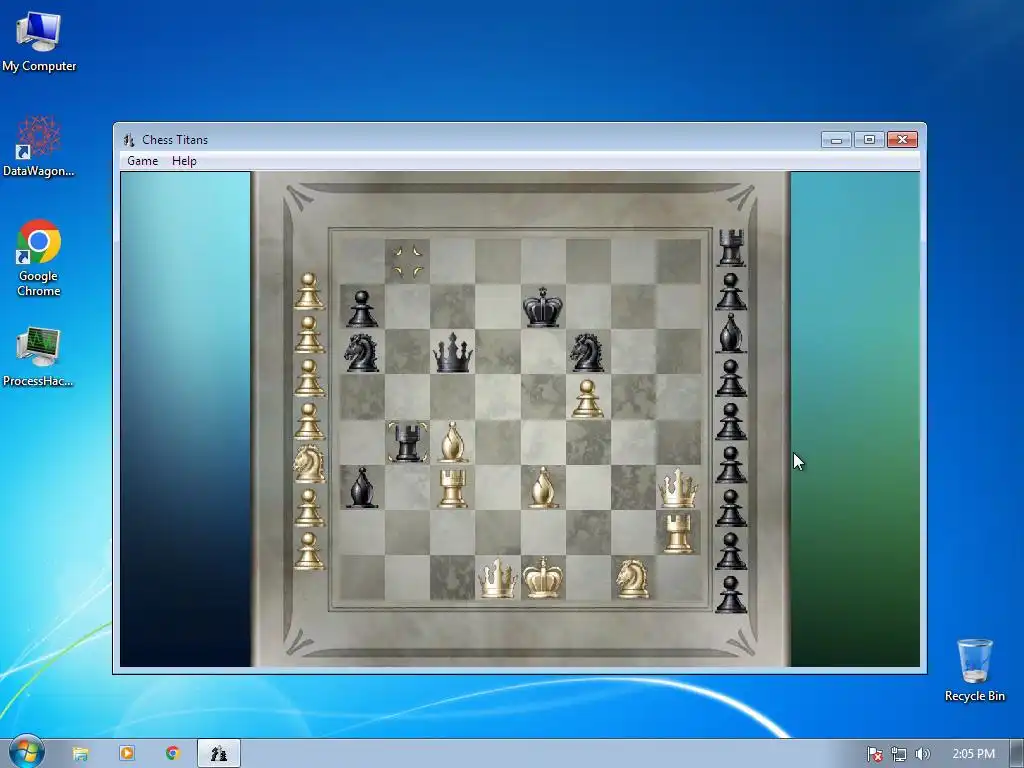Select the Google Chrome desktop shortcut
This screenshot has width=1024, height=768.
click(39, 259)
